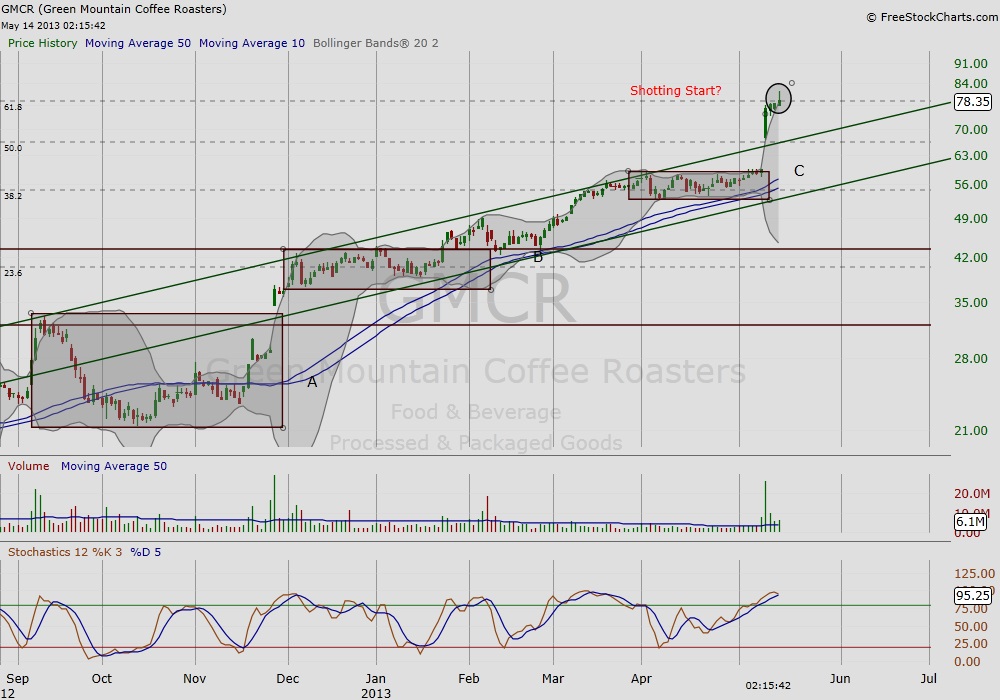This screenshot has height=700, width=1000.
Task: Click the 50.0 Fibonacci level label
Action: [13, 148]
